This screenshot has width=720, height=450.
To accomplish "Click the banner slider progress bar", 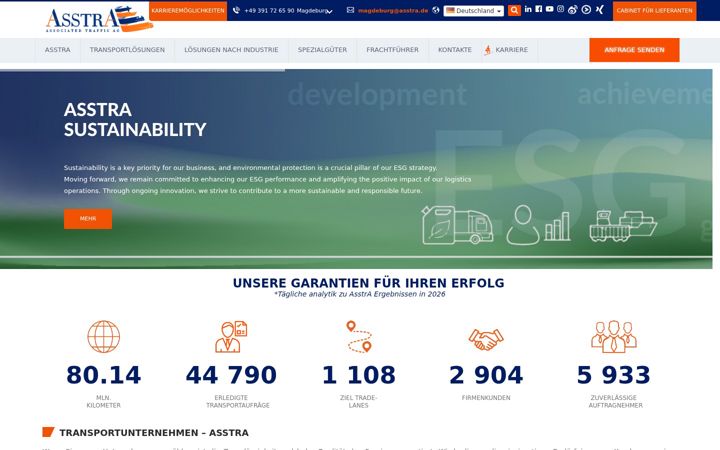I will [142, 70].
